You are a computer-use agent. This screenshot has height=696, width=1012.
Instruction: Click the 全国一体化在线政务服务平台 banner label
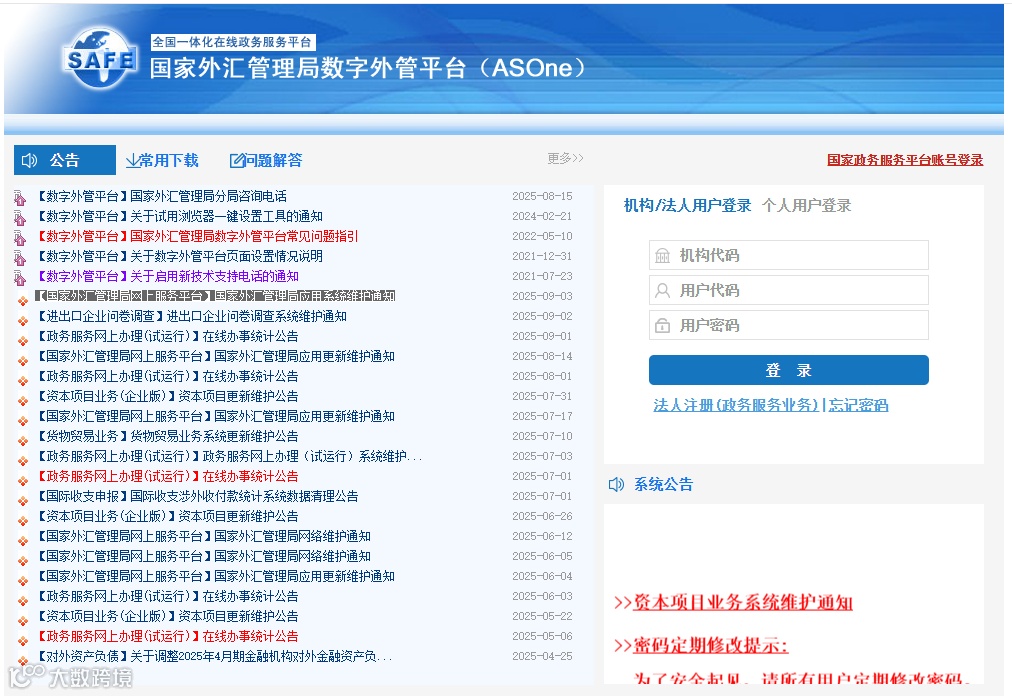tap(232, 42)
